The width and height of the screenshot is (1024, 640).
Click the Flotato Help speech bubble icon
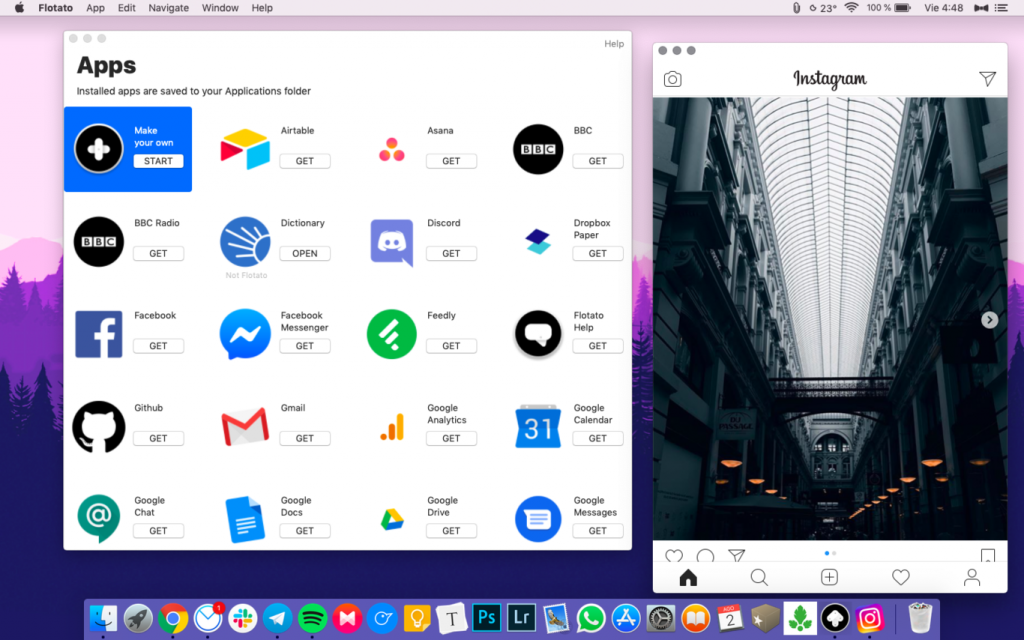538,334
